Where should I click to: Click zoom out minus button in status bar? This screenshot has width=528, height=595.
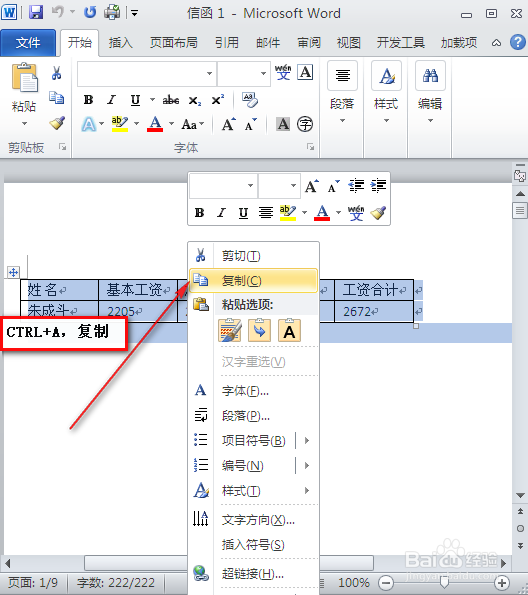tap(386, 582)
